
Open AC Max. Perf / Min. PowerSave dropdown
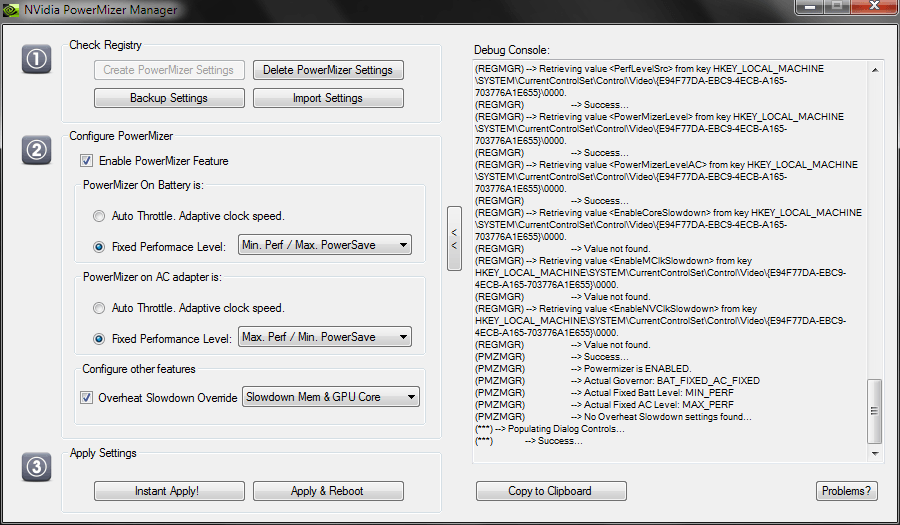[x=325, y=337]
